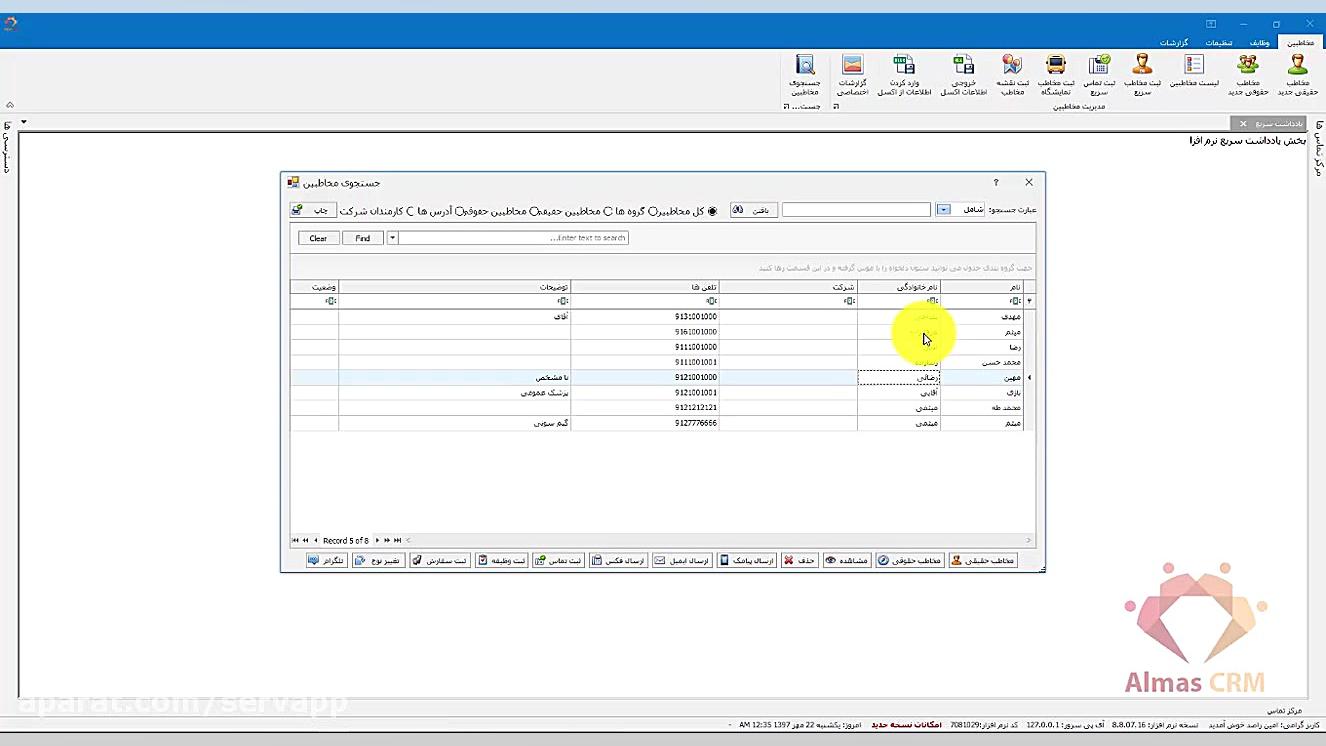Screen dimensions: 1326x746
Task: Switch to the گزارشات ribbon tab
Action: coord(1174,43)
